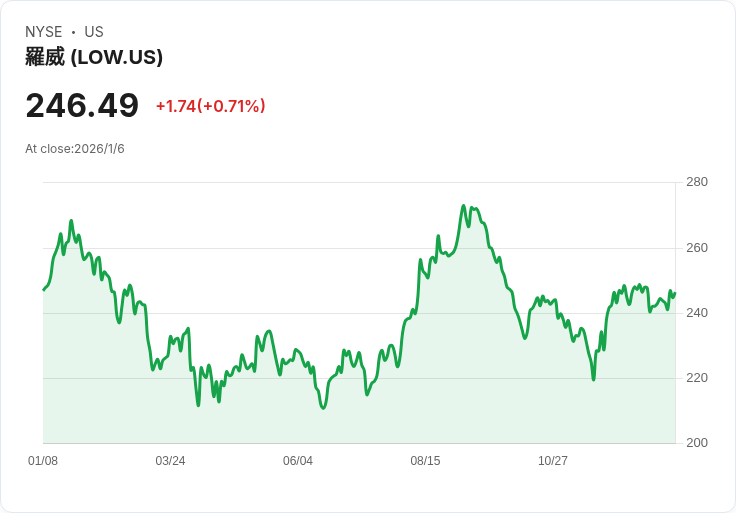Click the leftmost start of the price line
The image size is (736, 513).
pos(44,289)
